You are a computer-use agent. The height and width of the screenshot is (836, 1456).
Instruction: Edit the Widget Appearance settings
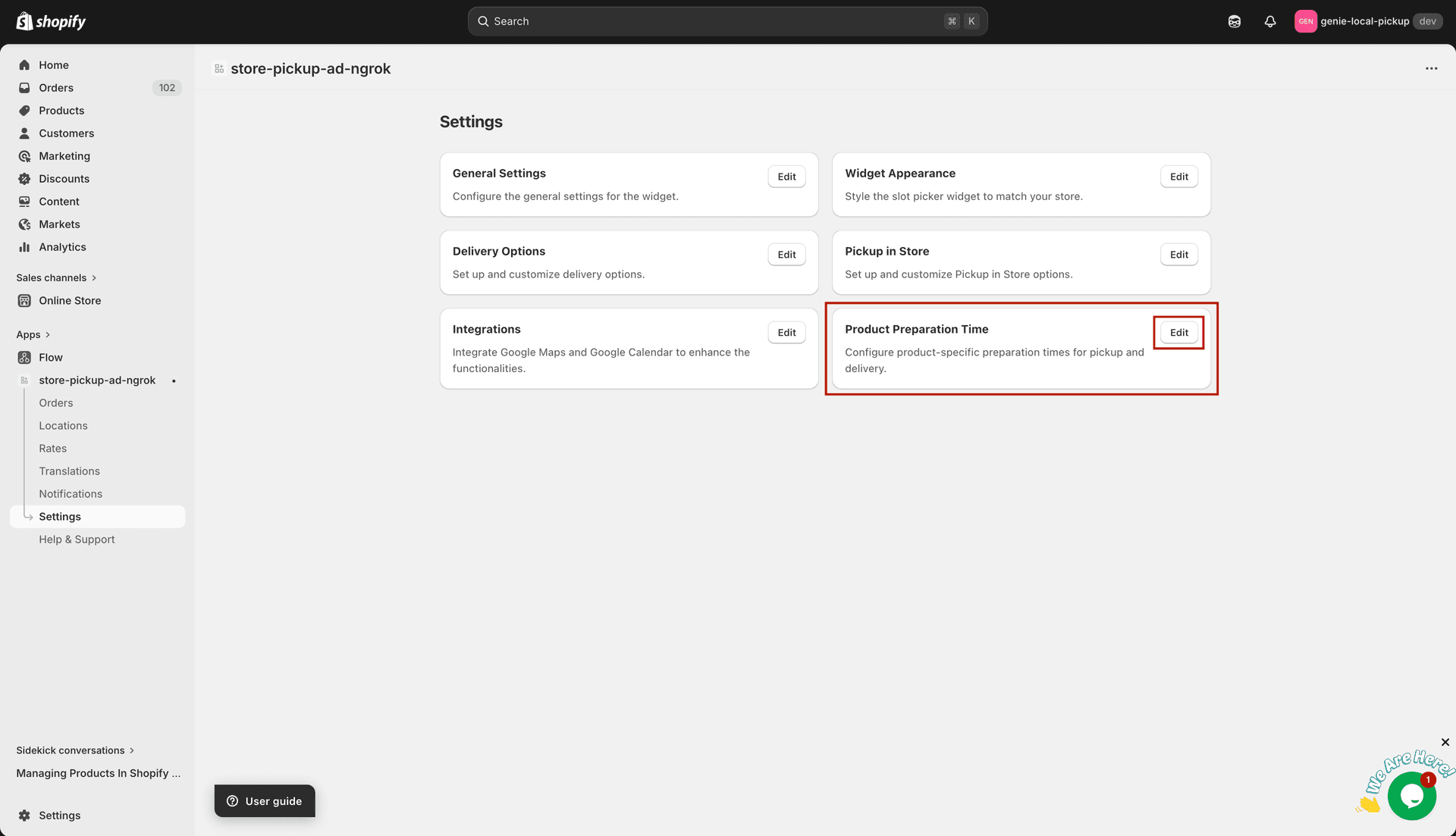[1178, 176]
